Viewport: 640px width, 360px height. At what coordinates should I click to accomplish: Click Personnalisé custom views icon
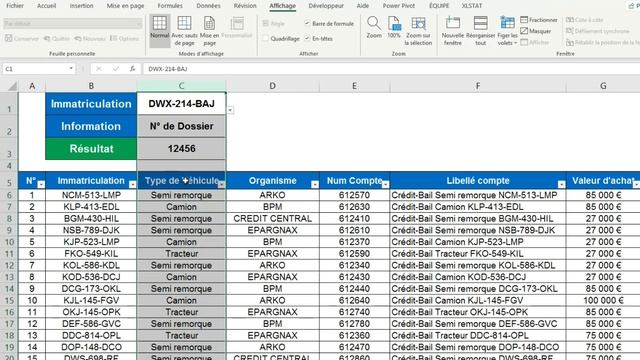(237, 27)
